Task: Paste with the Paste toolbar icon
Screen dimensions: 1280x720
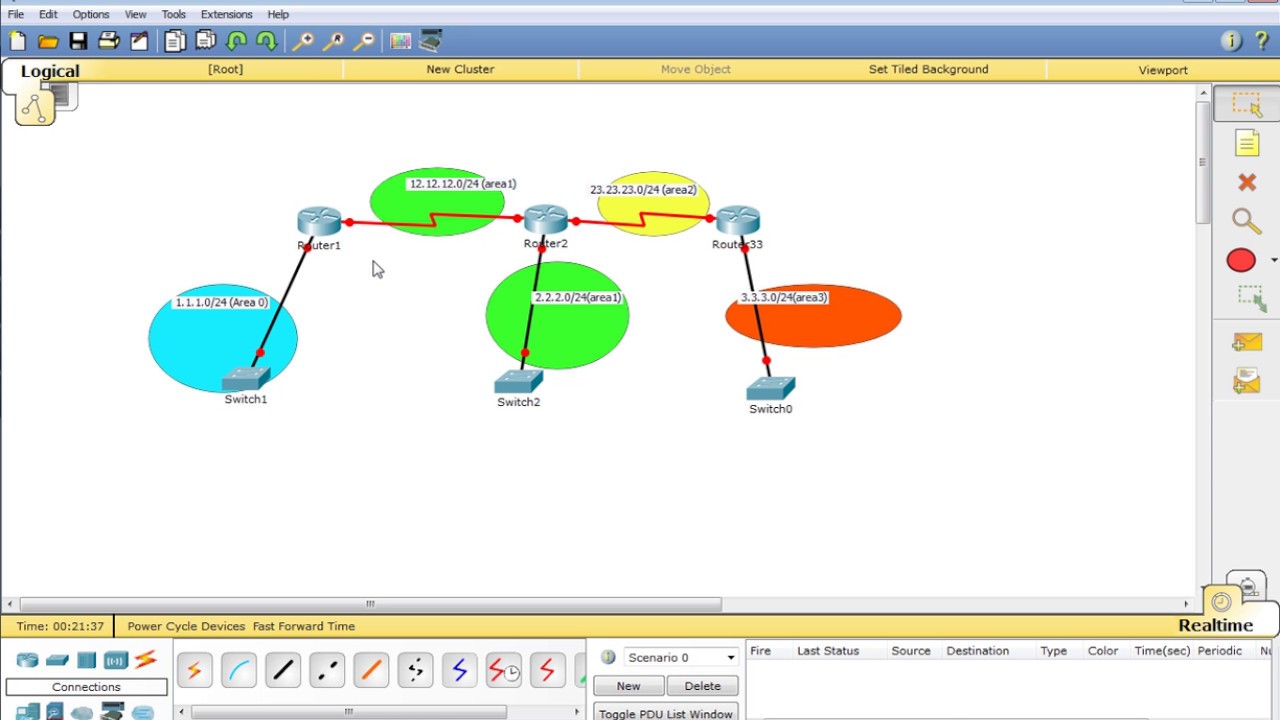Action: (x=206, y=41)
